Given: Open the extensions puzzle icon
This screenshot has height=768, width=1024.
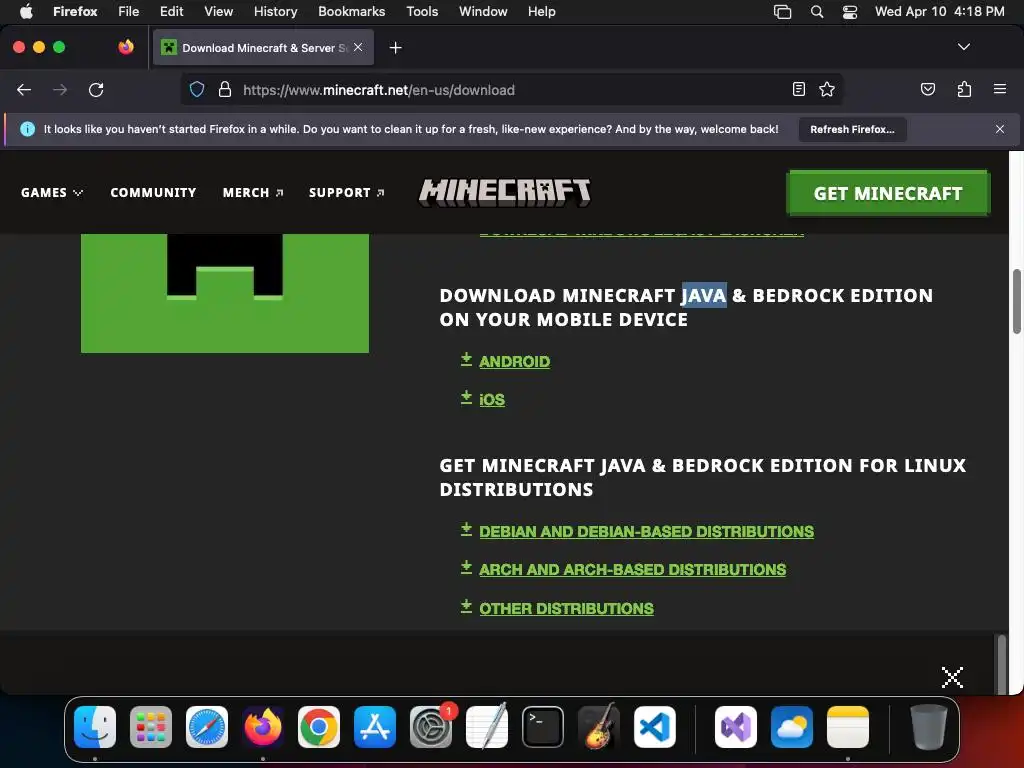Looking at the screenshot, I should click(964, 89).
